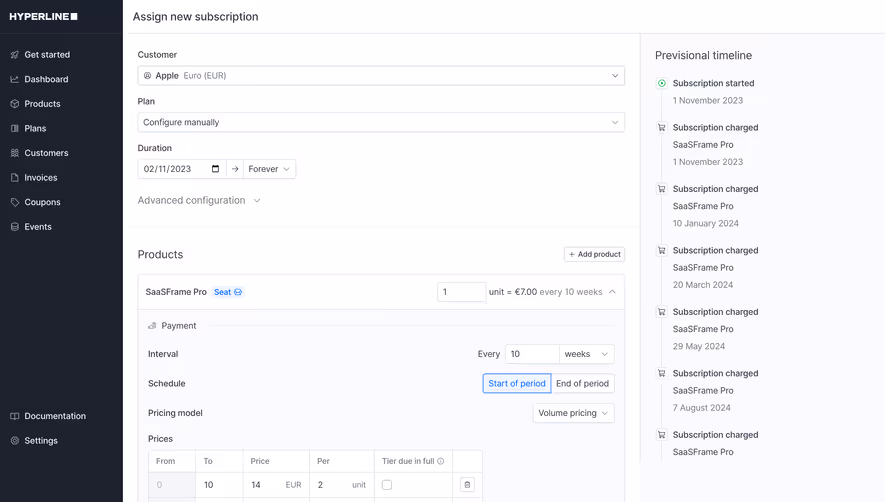Collapse the SaaSFrame Pro product panel chevron
Viewport: 885px width, 502px height.
pos(612,292)
